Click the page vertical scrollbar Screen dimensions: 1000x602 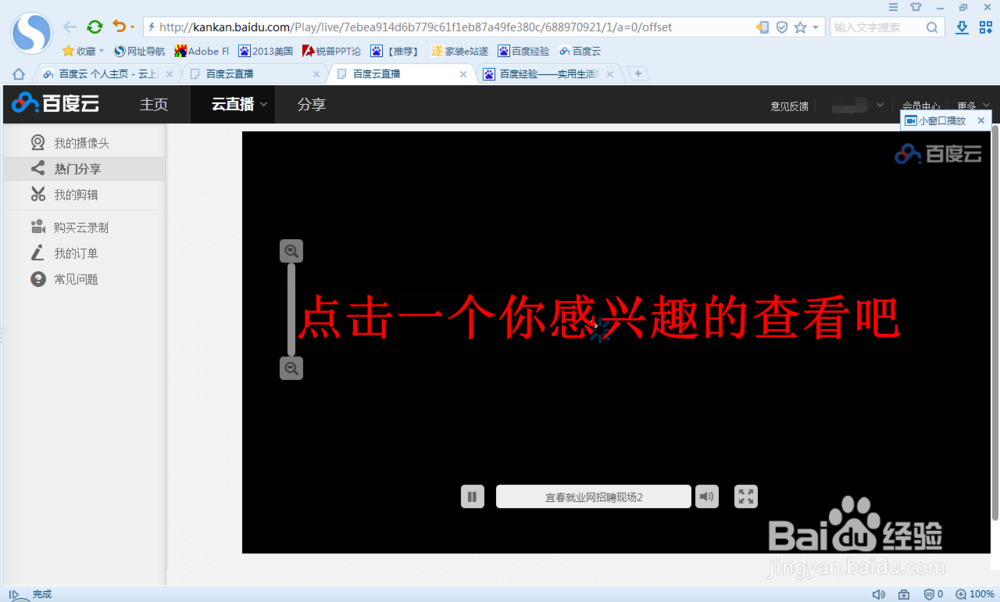click(x=995, y=322)
